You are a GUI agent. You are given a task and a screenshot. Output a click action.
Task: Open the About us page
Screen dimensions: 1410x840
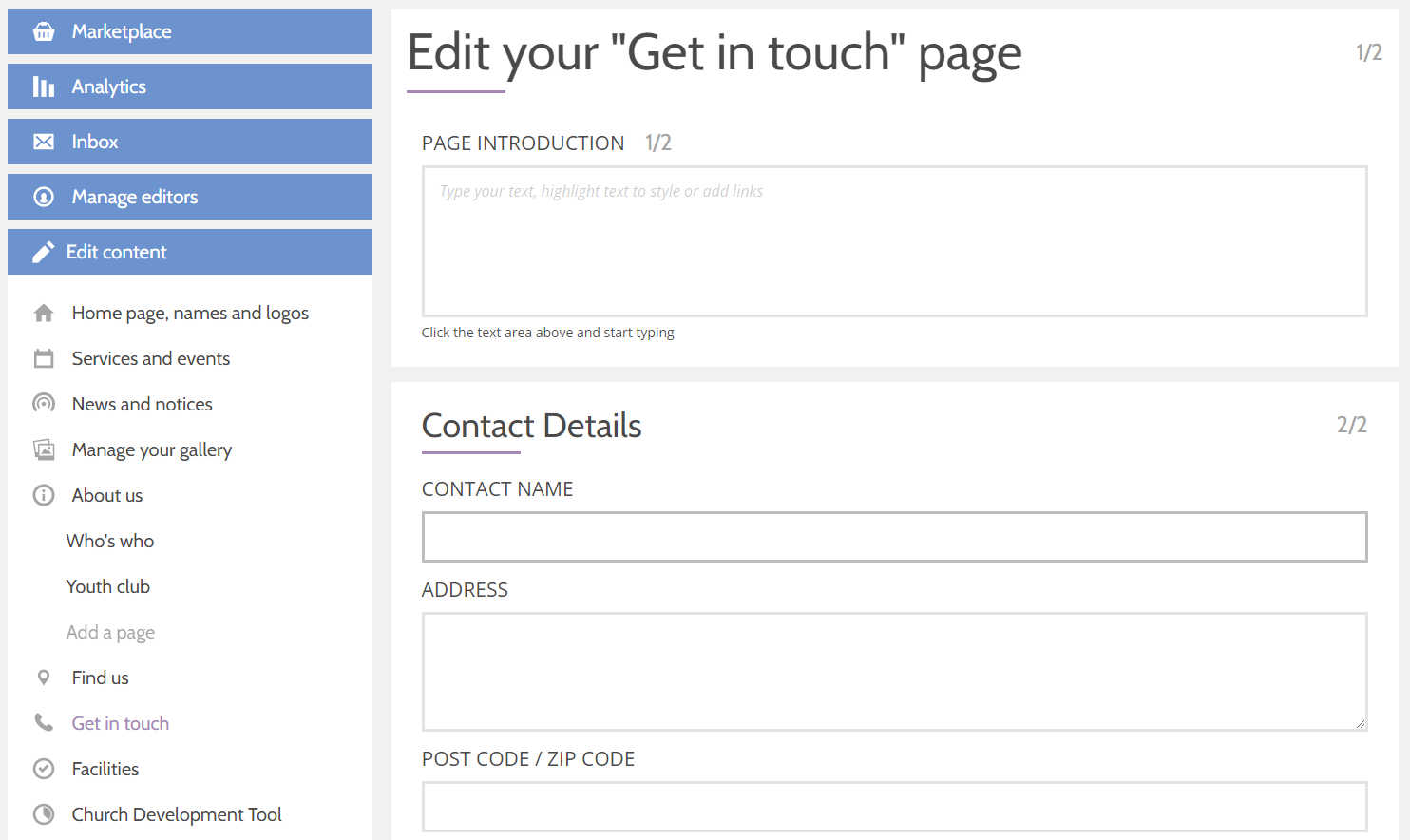click(107, 495)
